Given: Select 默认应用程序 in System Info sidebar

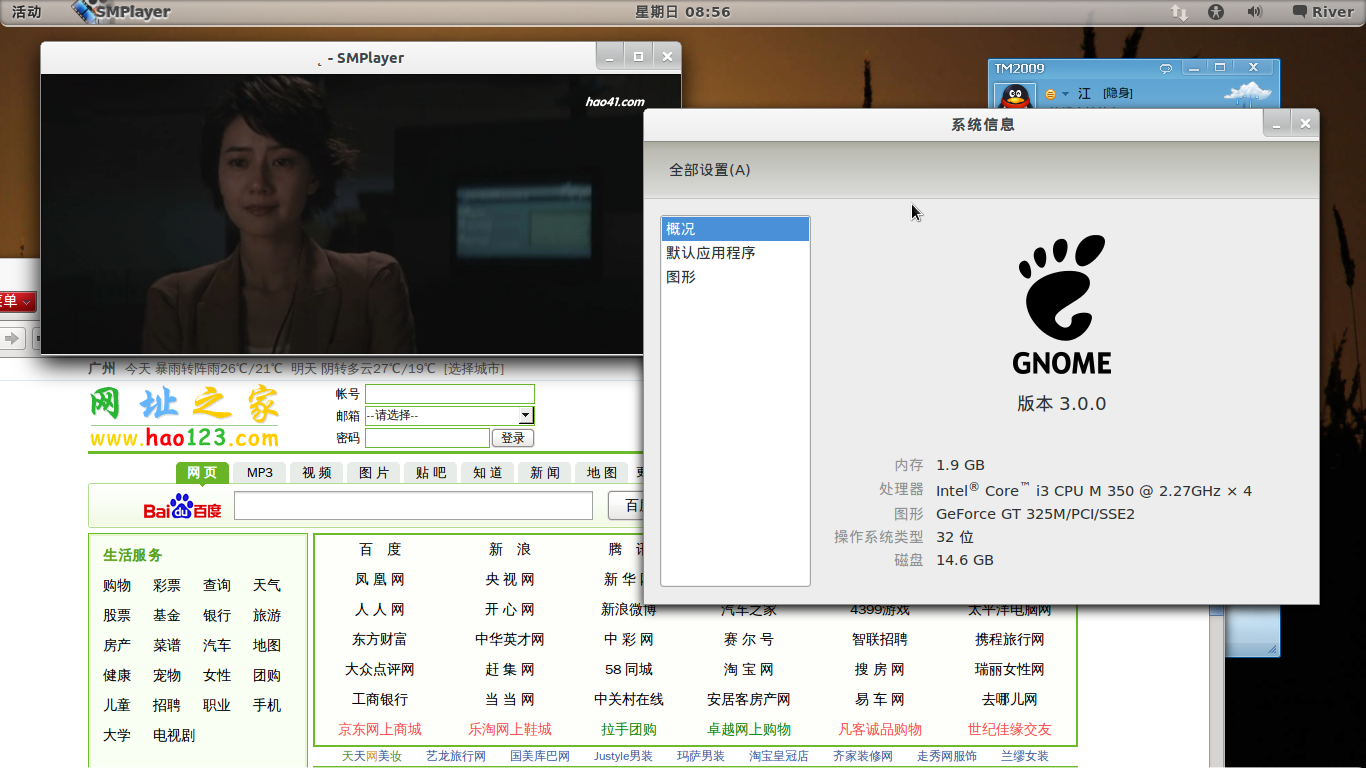Looking at the screenshot, I should tap(735, 253).
